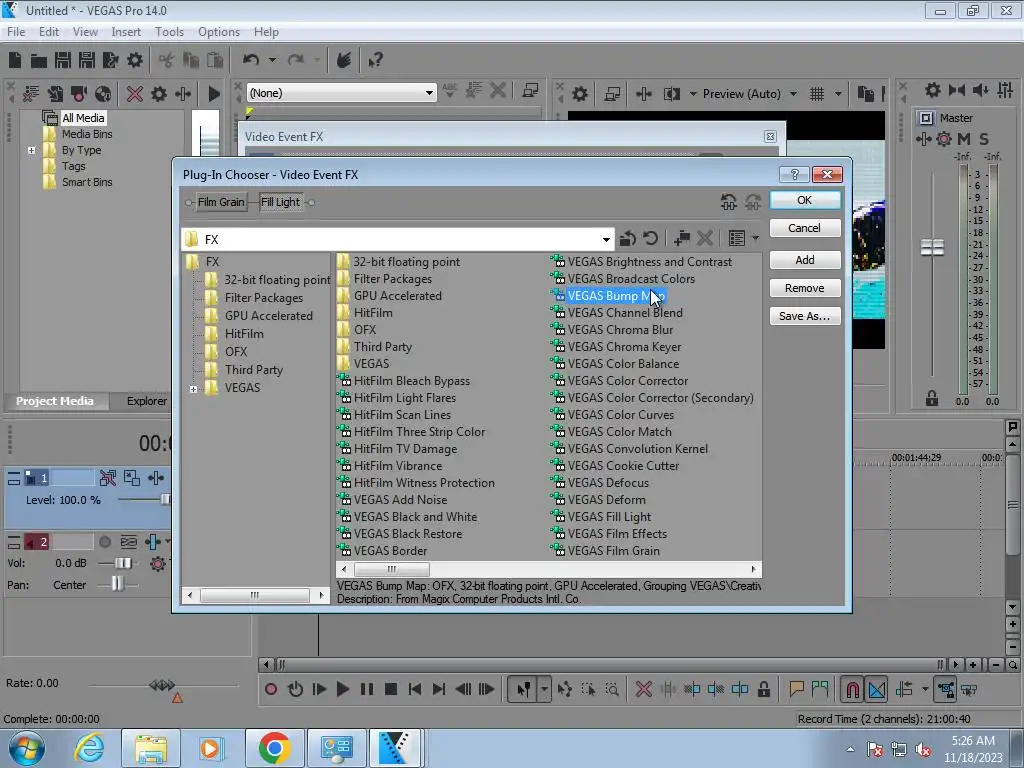This screenshot has height=768, width=1024.
Task: Click Up One Level icon in Plug-In Chooser
Action: 628,238
